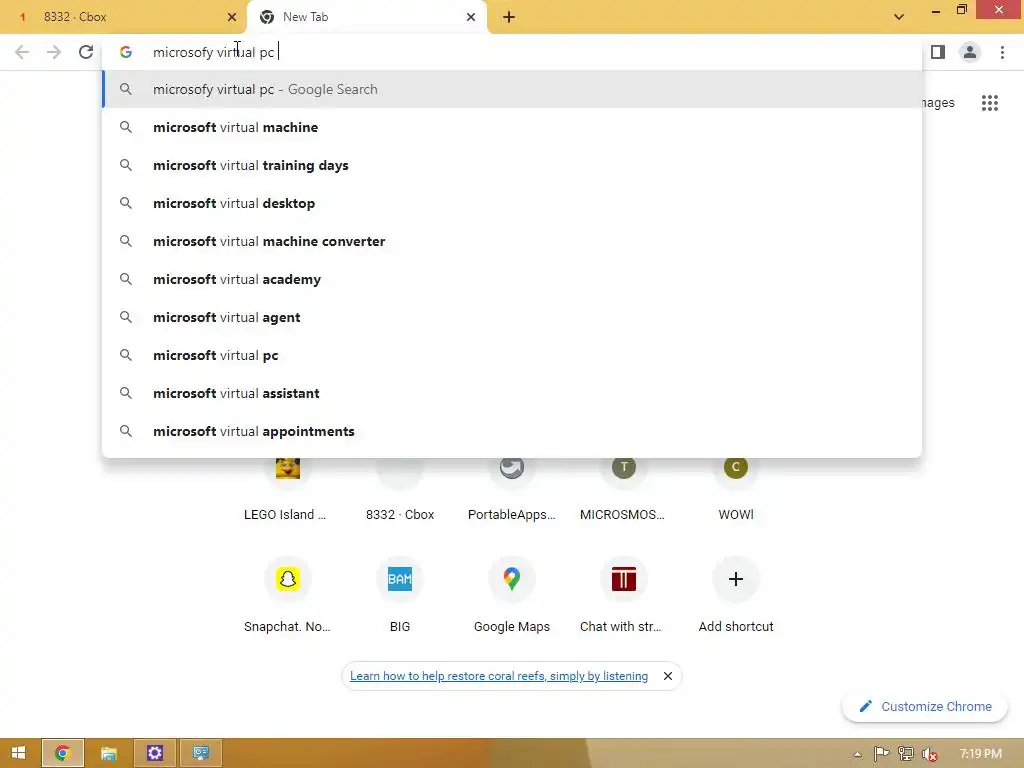
Task: Choose 'microsoft virtual agent' suggestion
Action: pyautogui.click(x=513, y=317)
